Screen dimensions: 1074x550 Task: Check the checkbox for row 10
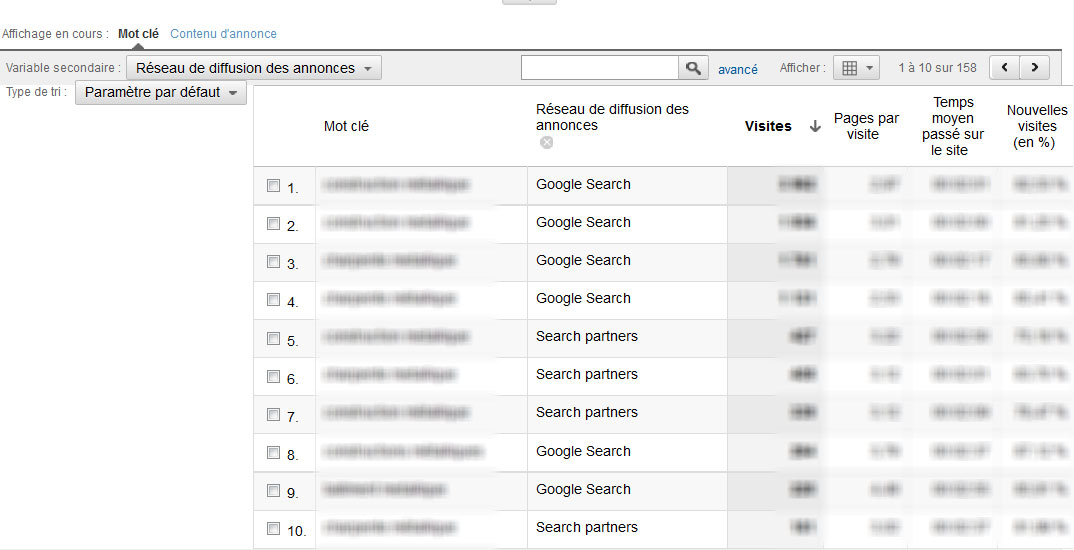(x=273, y=528)
